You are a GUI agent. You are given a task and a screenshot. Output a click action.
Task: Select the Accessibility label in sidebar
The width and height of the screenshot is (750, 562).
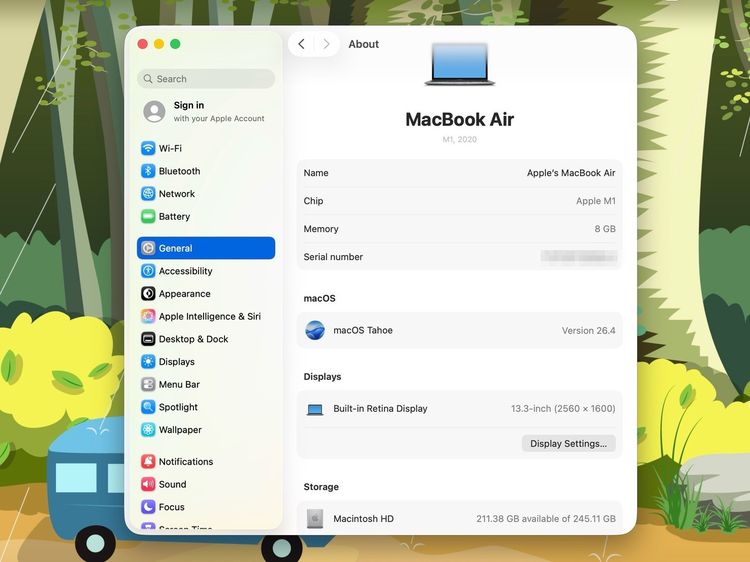coord(186,271)
